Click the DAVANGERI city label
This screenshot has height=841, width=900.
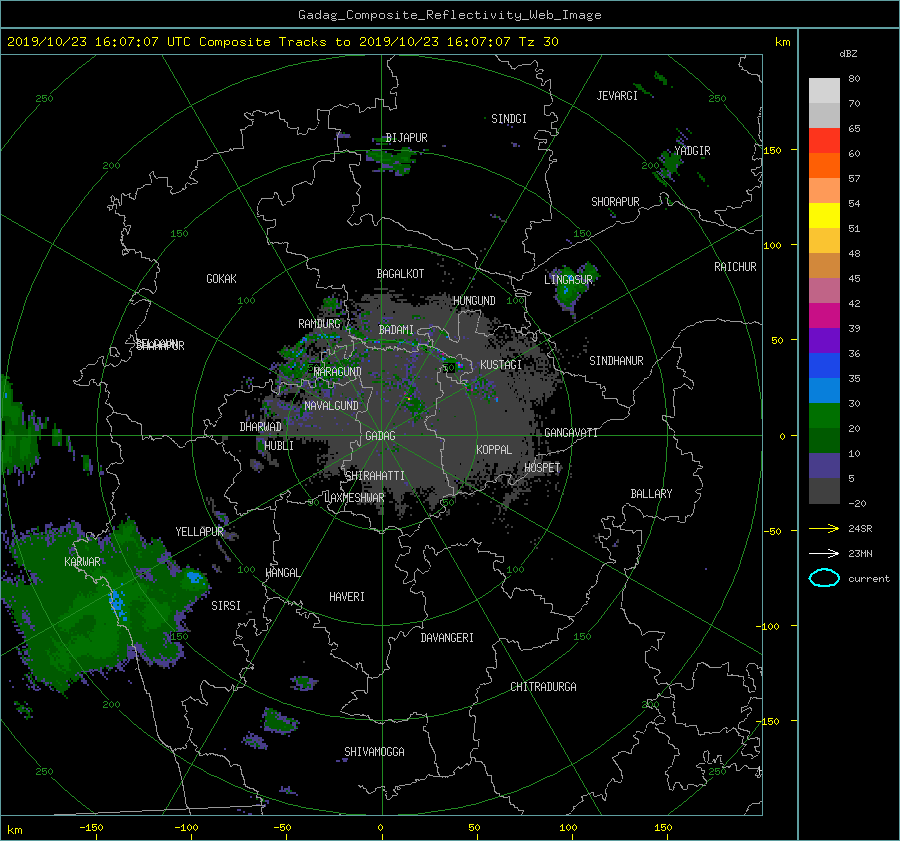pyautogui.click(x=447, y=638)
